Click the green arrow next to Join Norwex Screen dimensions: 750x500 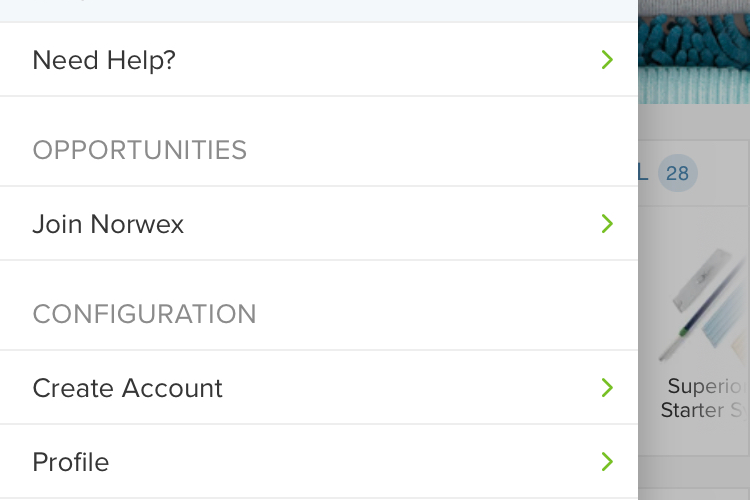click(x=607, y=223)
